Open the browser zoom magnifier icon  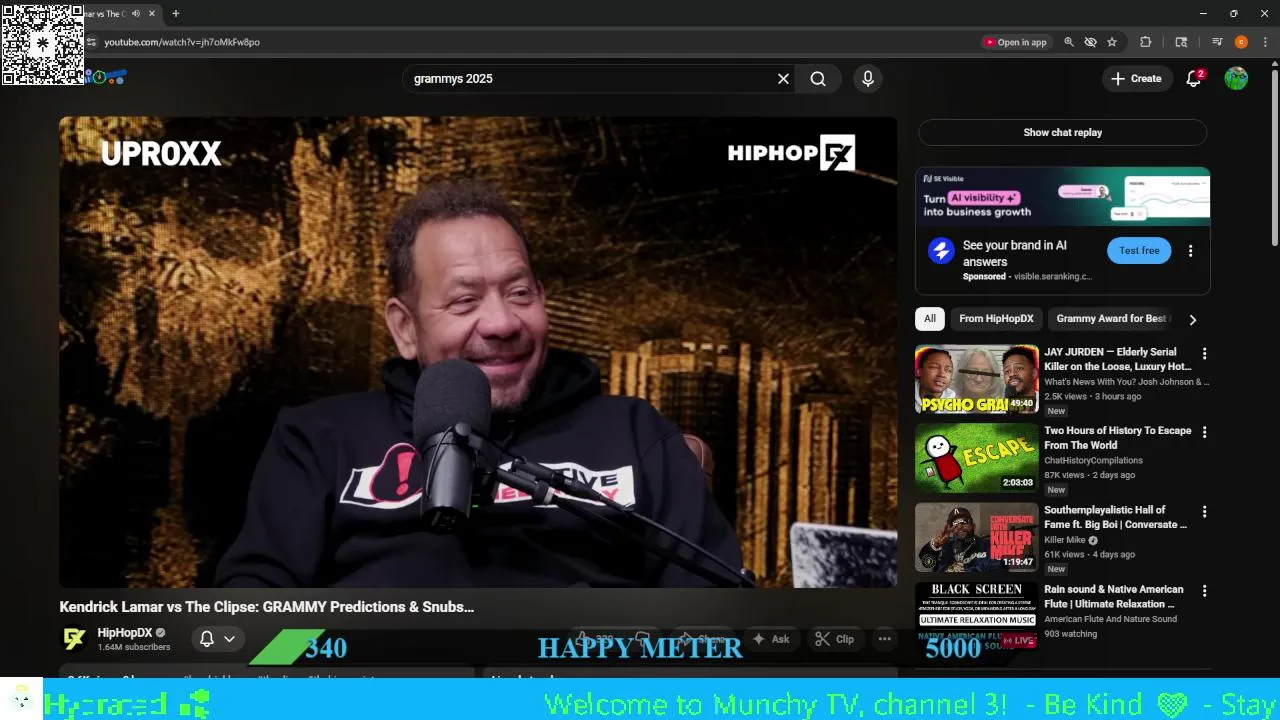(x=1069, y=42)
